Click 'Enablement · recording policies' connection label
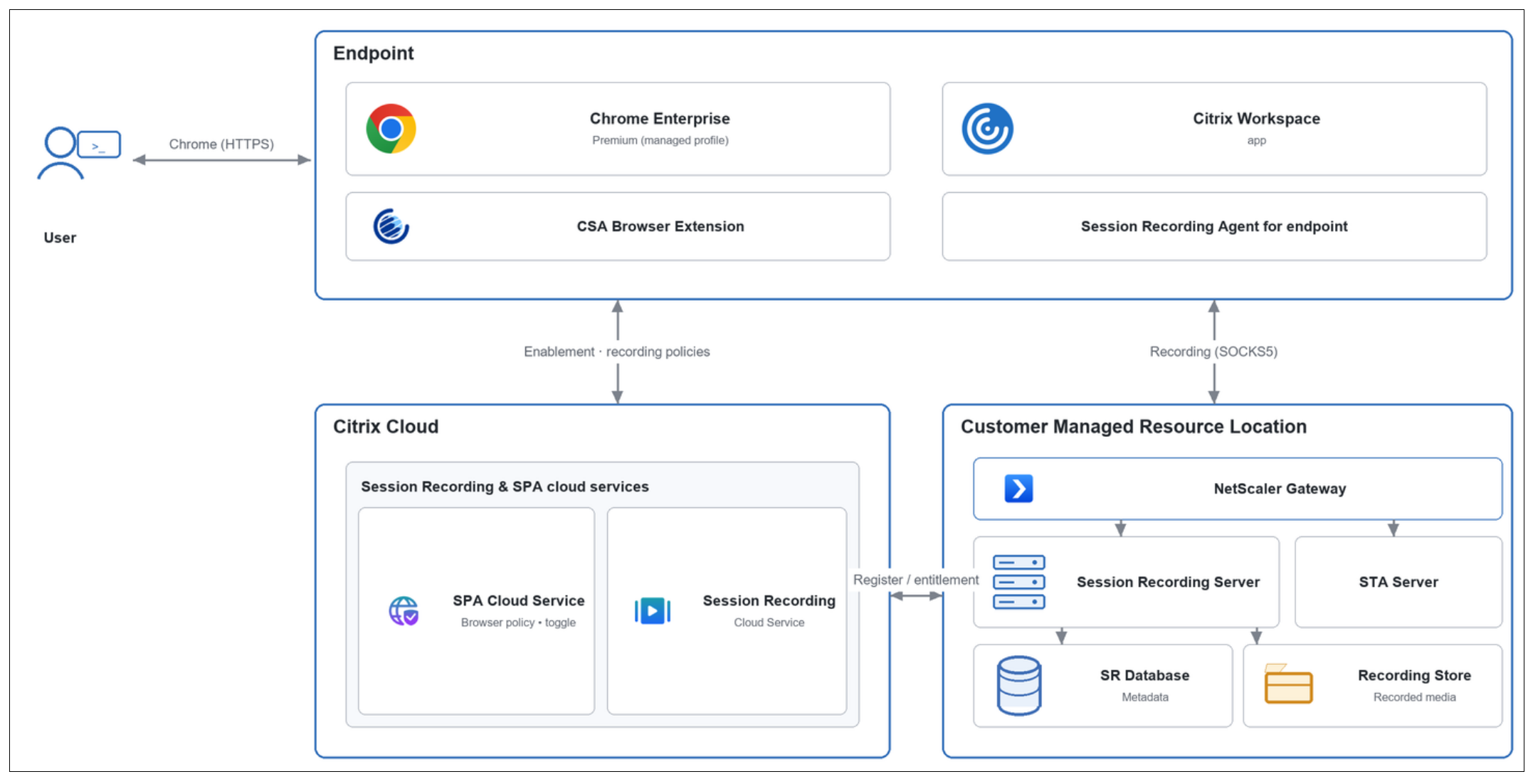 [617, 351]
